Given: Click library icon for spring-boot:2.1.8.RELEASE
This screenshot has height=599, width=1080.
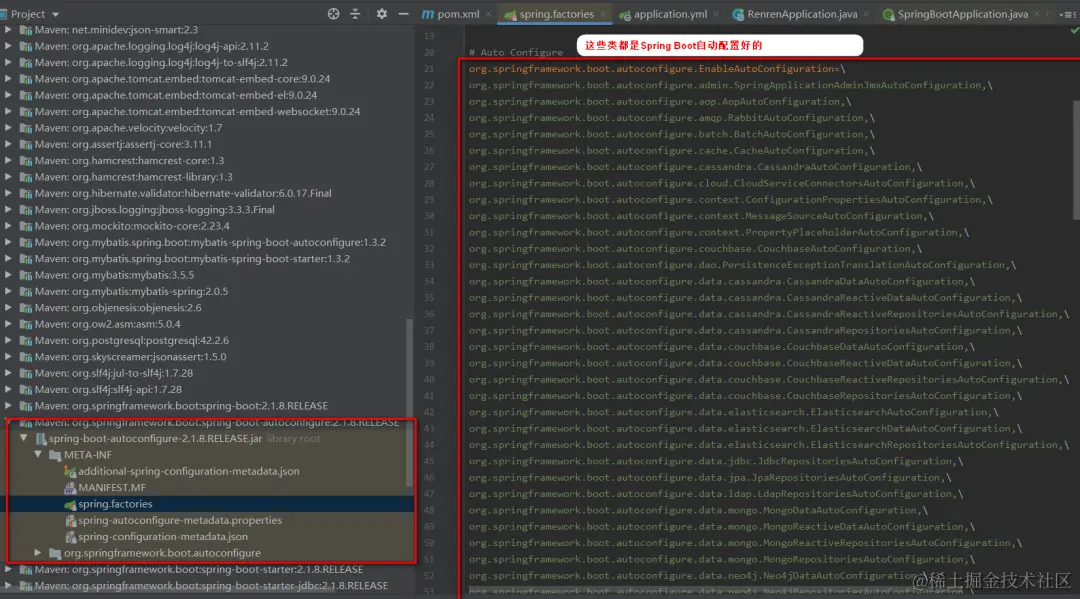Looking at the screenshot, I should click(26, 406).
